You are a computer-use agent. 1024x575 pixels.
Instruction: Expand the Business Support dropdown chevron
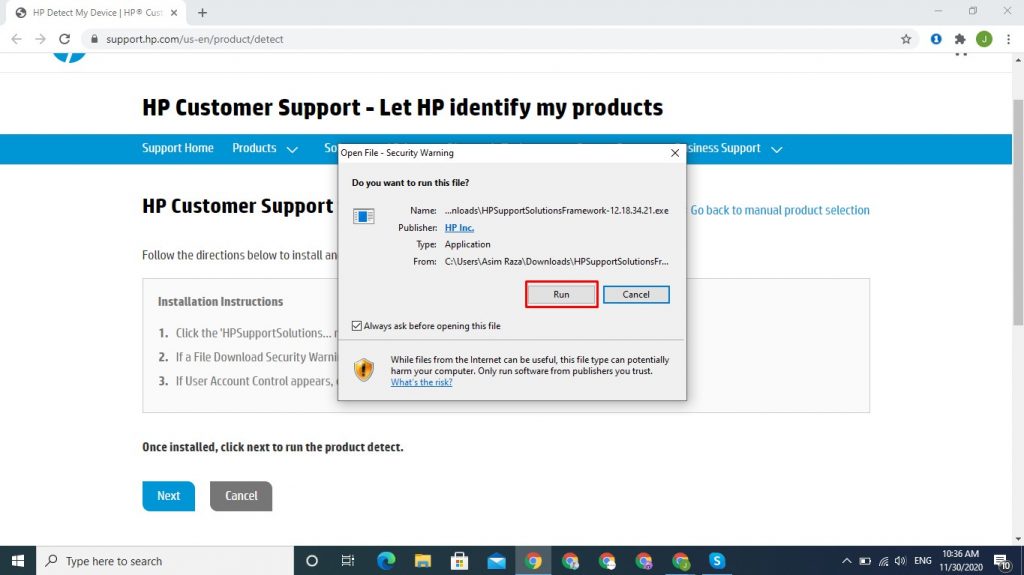tap(776, 149)
